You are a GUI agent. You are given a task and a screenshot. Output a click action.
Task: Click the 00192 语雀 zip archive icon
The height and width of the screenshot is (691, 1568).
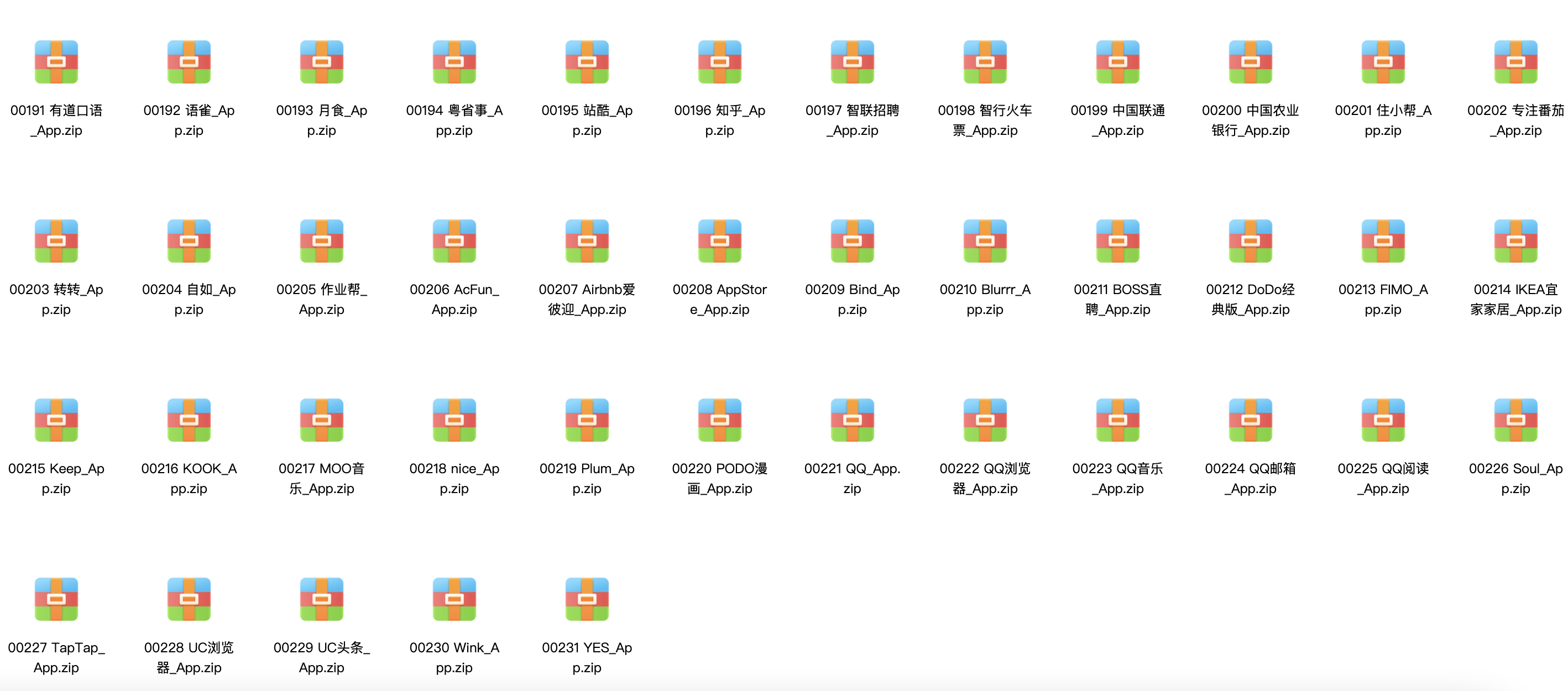pos(189,62)
